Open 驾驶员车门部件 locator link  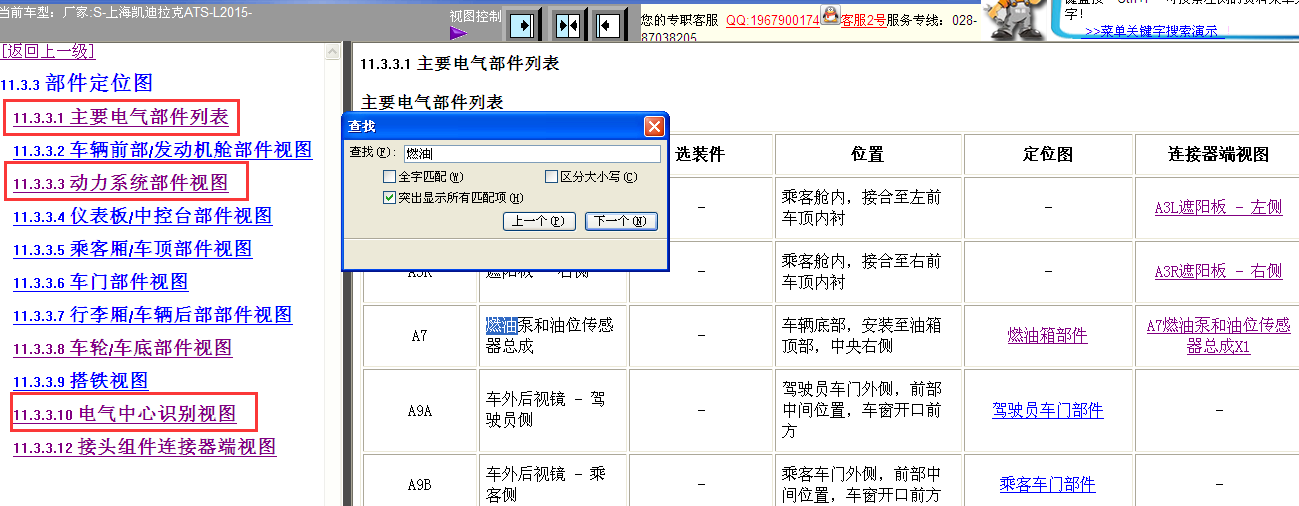tap(1047, 410)
